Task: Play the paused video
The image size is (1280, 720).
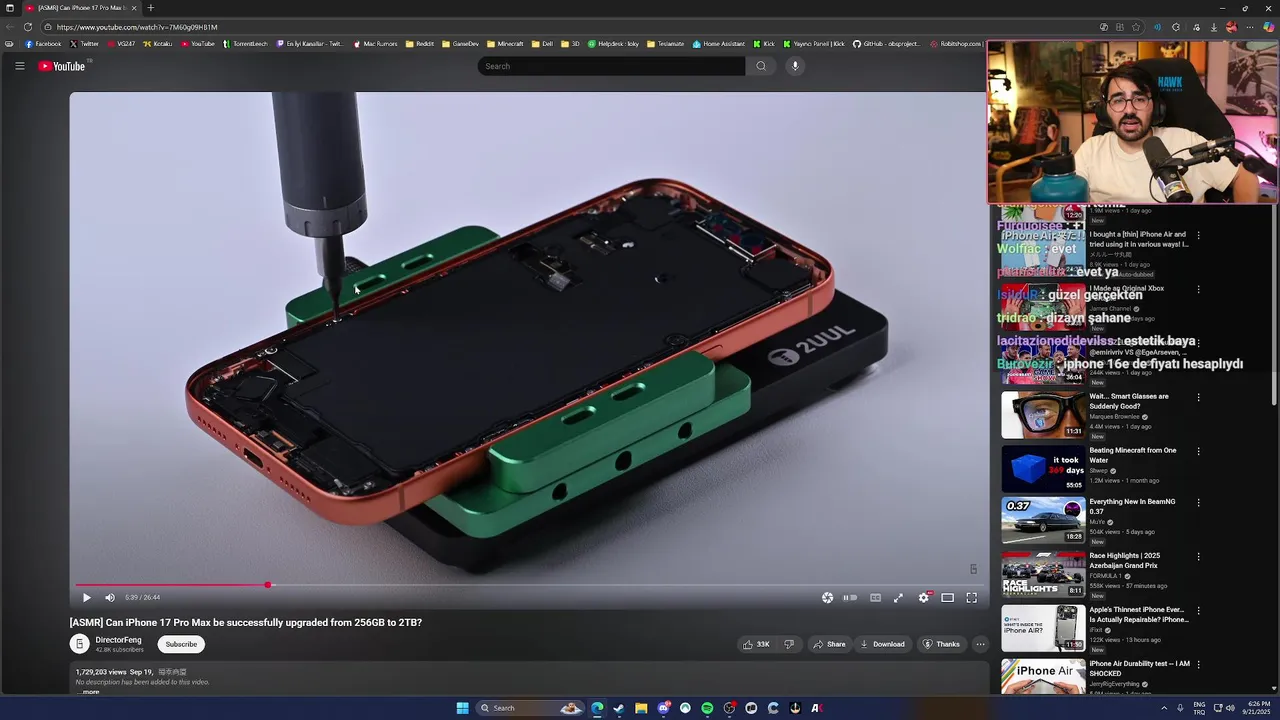Action: coord(86,598)
